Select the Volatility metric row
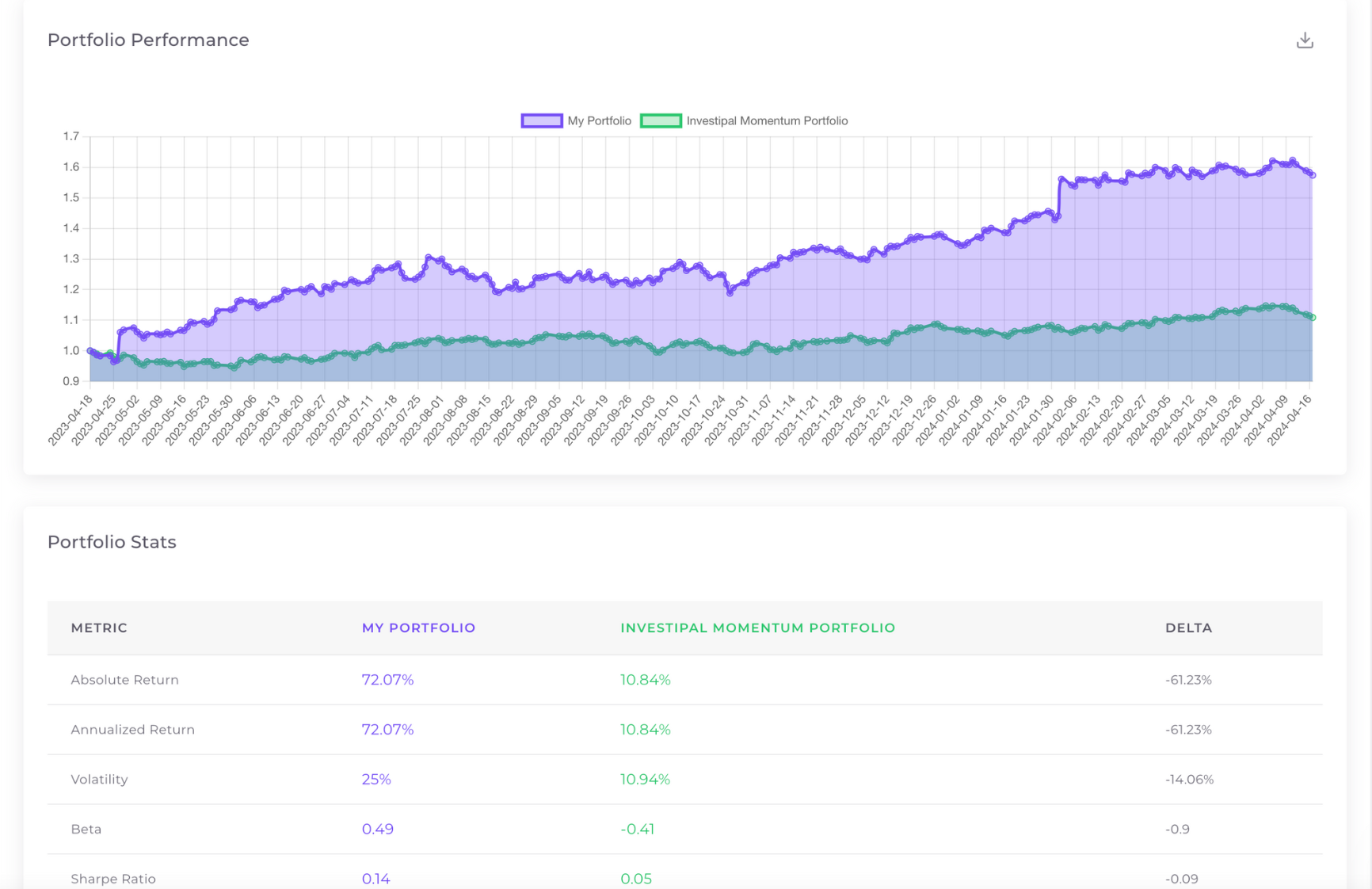The width and height of the screenshot is (1372, 889). pos(100,779)
